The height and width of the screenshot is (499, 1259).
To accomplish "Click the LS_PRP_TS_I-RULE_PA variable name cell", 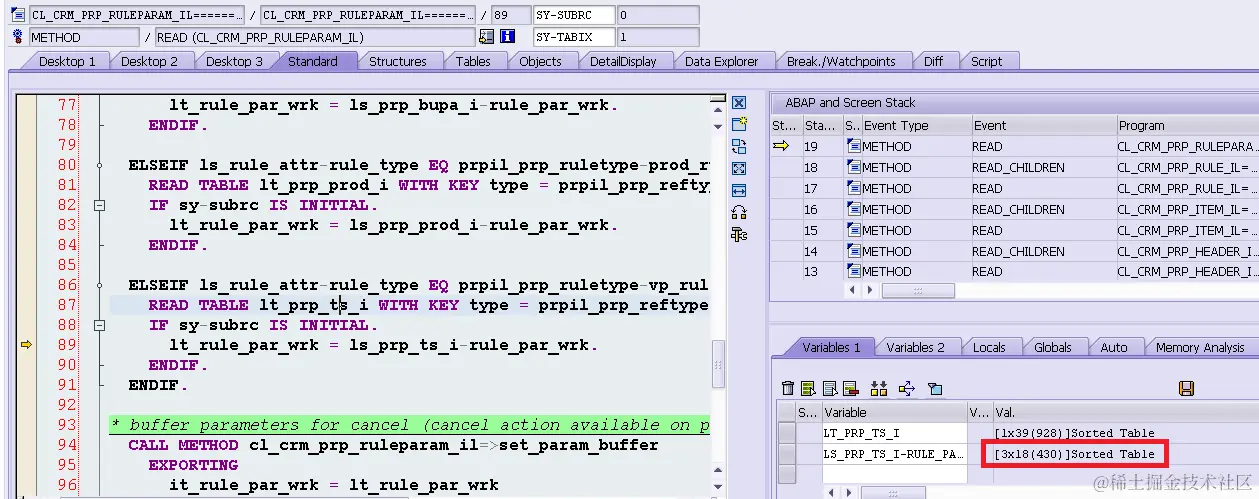I will coord(894,454).
